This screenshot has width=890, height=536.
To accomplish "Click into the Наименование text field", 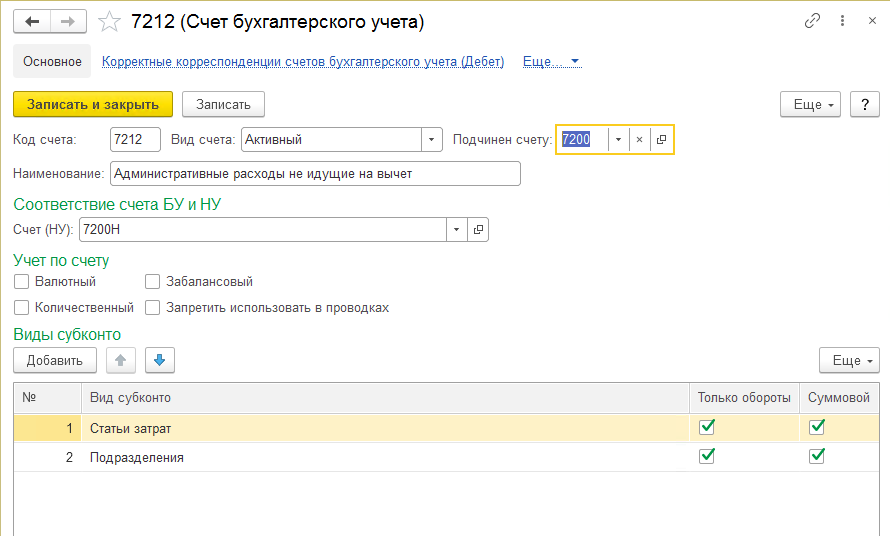I will point(314,174).
